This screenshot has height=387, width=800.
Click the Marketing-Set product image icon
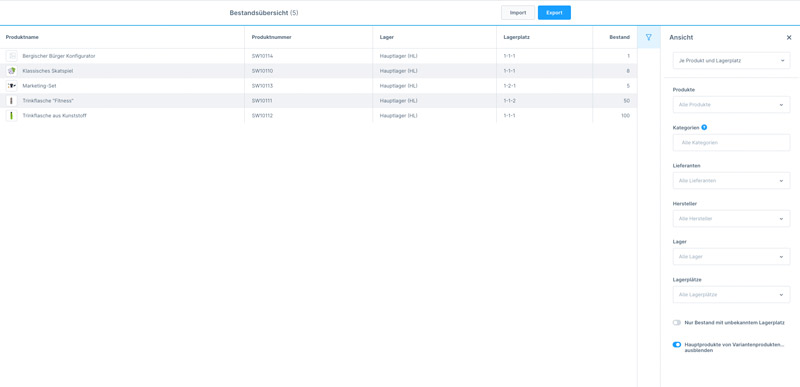[x=12, y=86]
